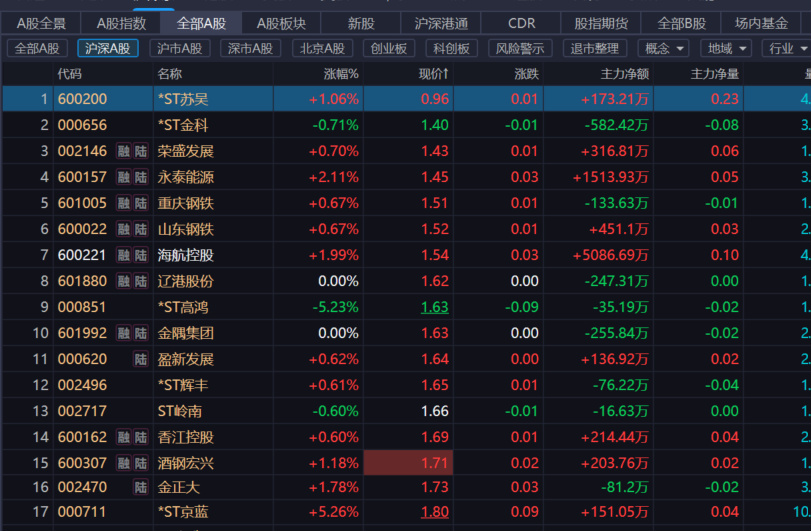This screenshot has height=531, width=811.
Task: Click the 融 icon for 山东钢铁
Action: pyautogui.click(x=124, y=229)
